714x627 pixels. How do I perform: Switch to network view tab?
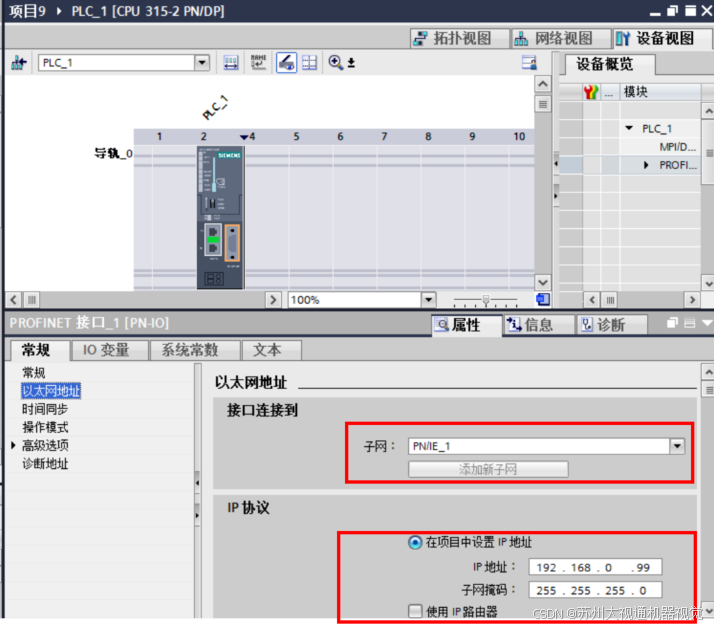tap(561, 39)
